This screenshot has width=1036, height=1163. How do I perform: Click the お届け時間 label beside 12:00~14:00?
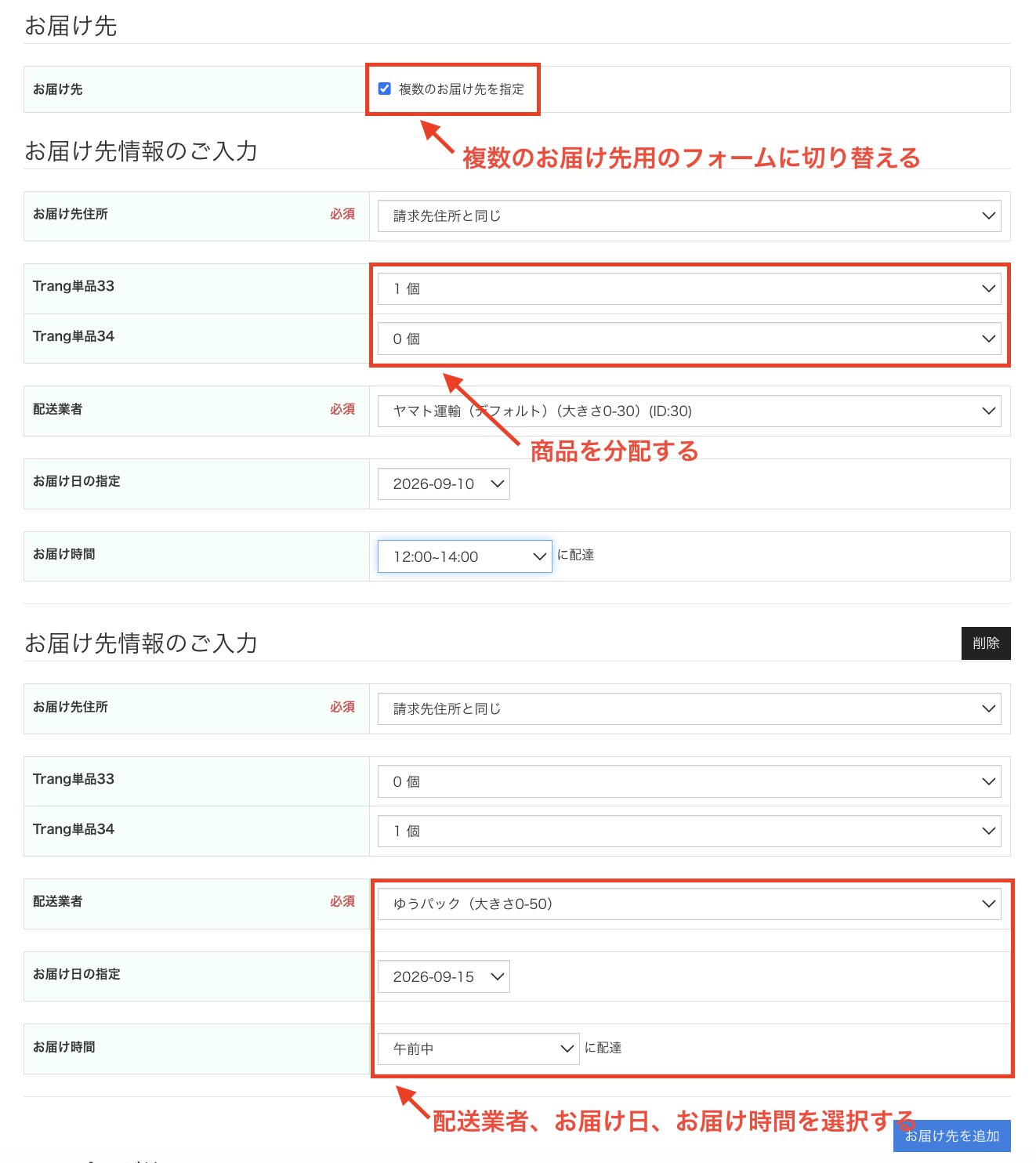[64, 554]
